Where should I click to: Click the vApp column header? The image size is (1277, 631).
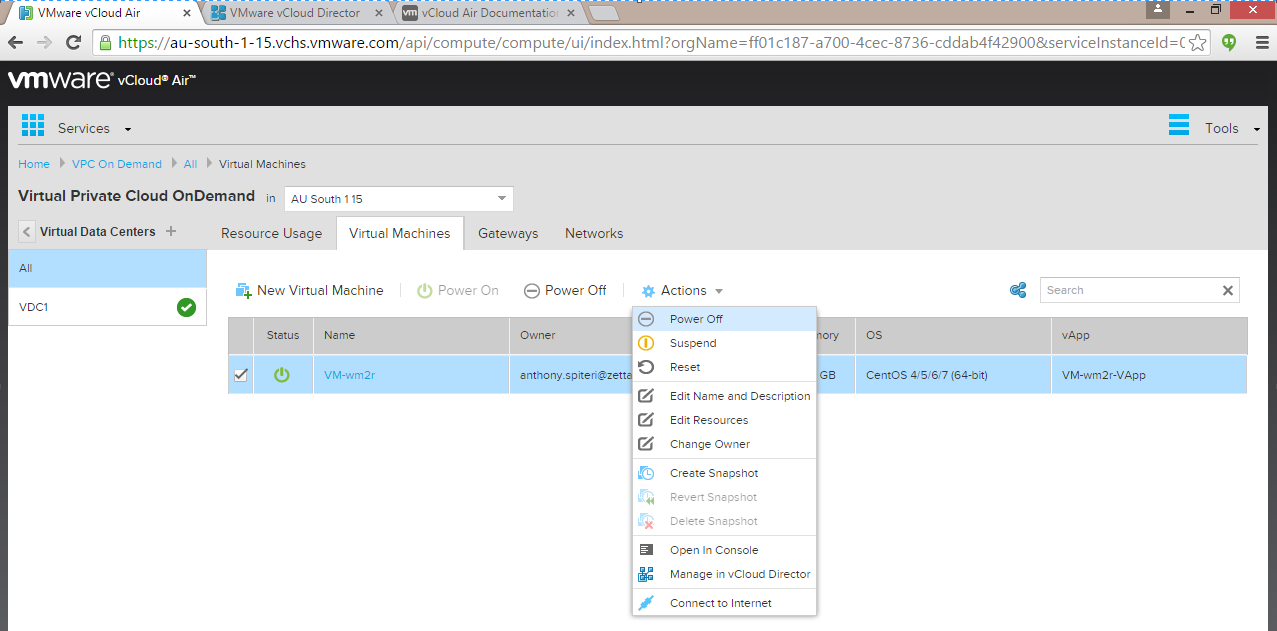1149,335
